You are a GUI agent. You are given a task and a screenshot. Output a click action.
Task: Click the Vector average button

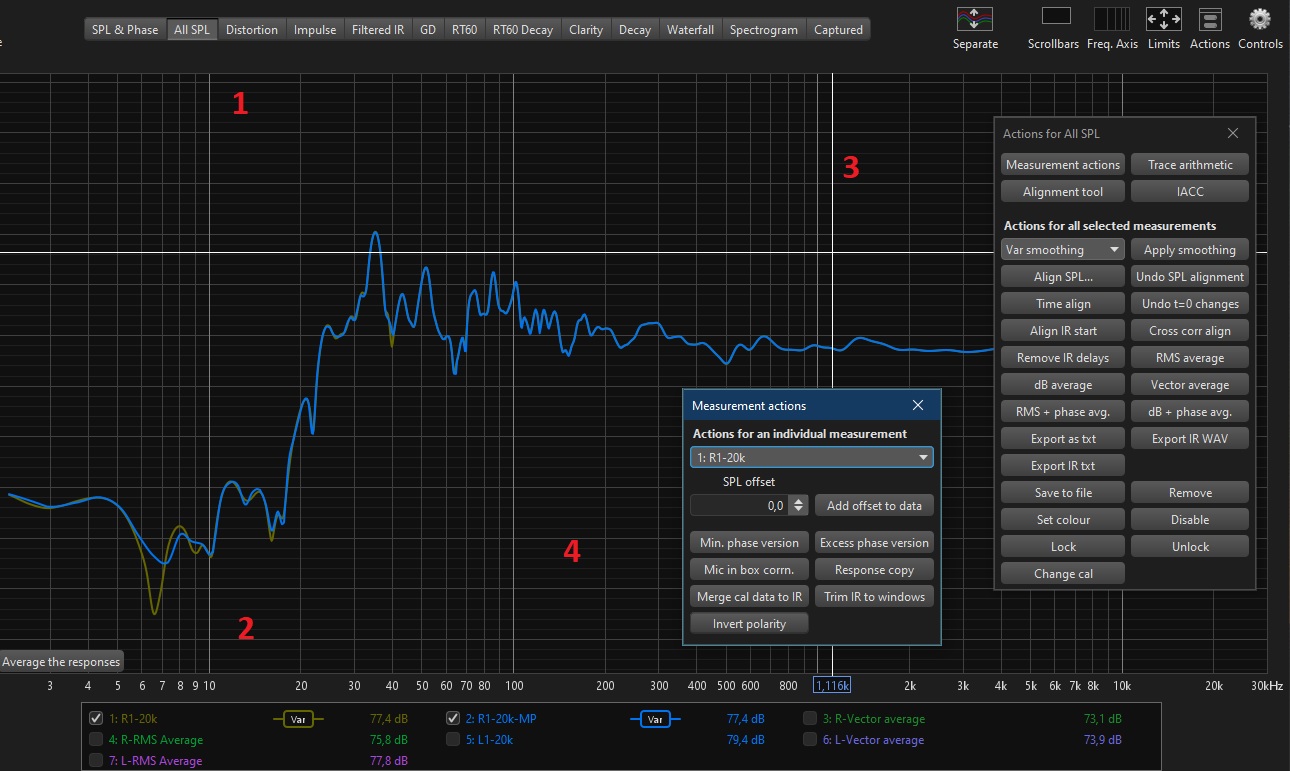[1189, 385]
